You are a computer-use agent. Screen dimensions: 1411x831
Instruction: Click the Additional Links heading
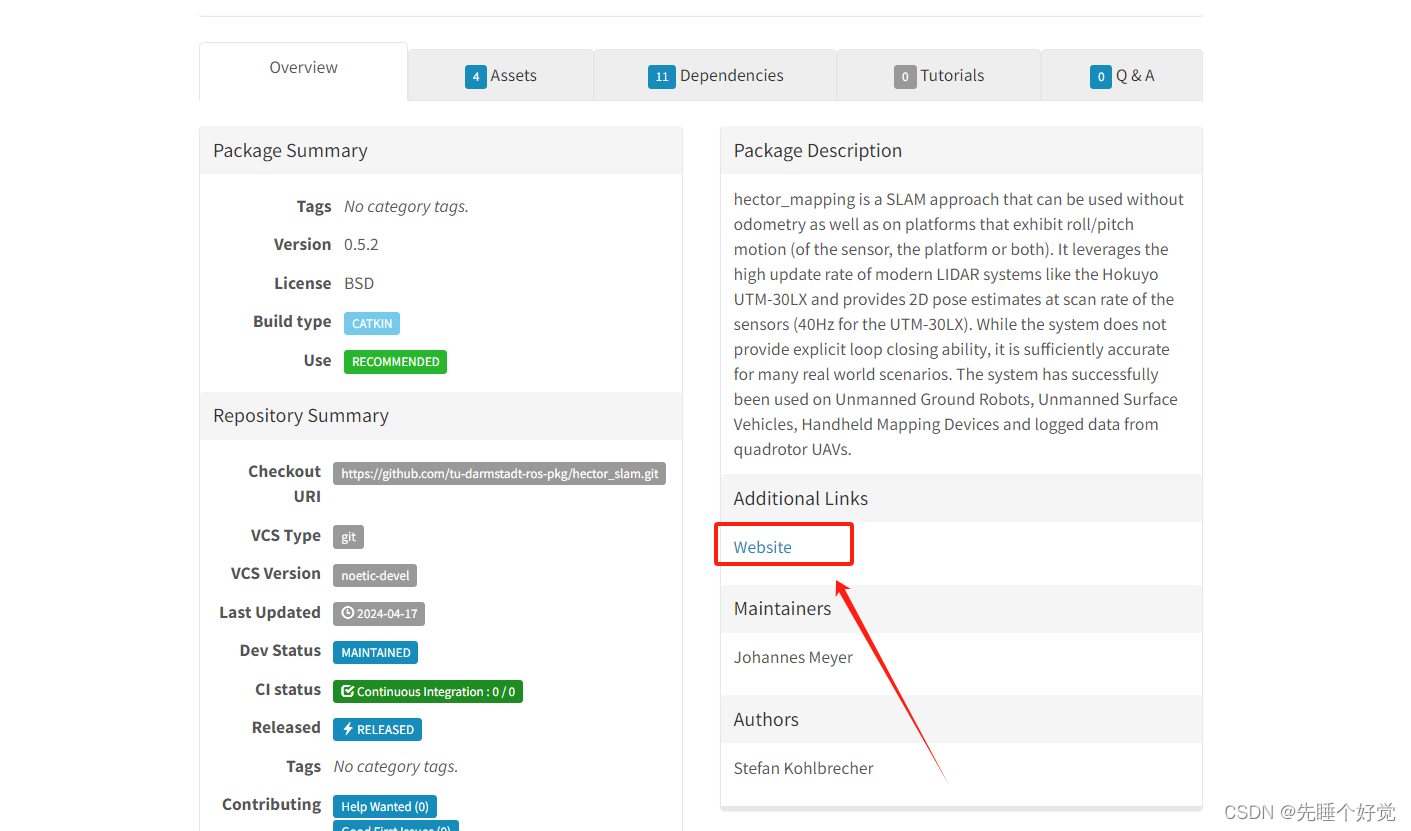point(801,498)
